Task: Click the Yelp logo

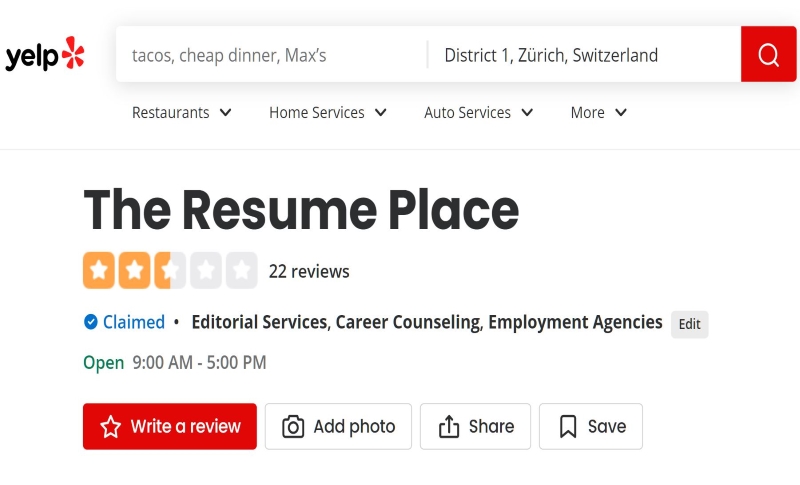Action: coord(45,54)
